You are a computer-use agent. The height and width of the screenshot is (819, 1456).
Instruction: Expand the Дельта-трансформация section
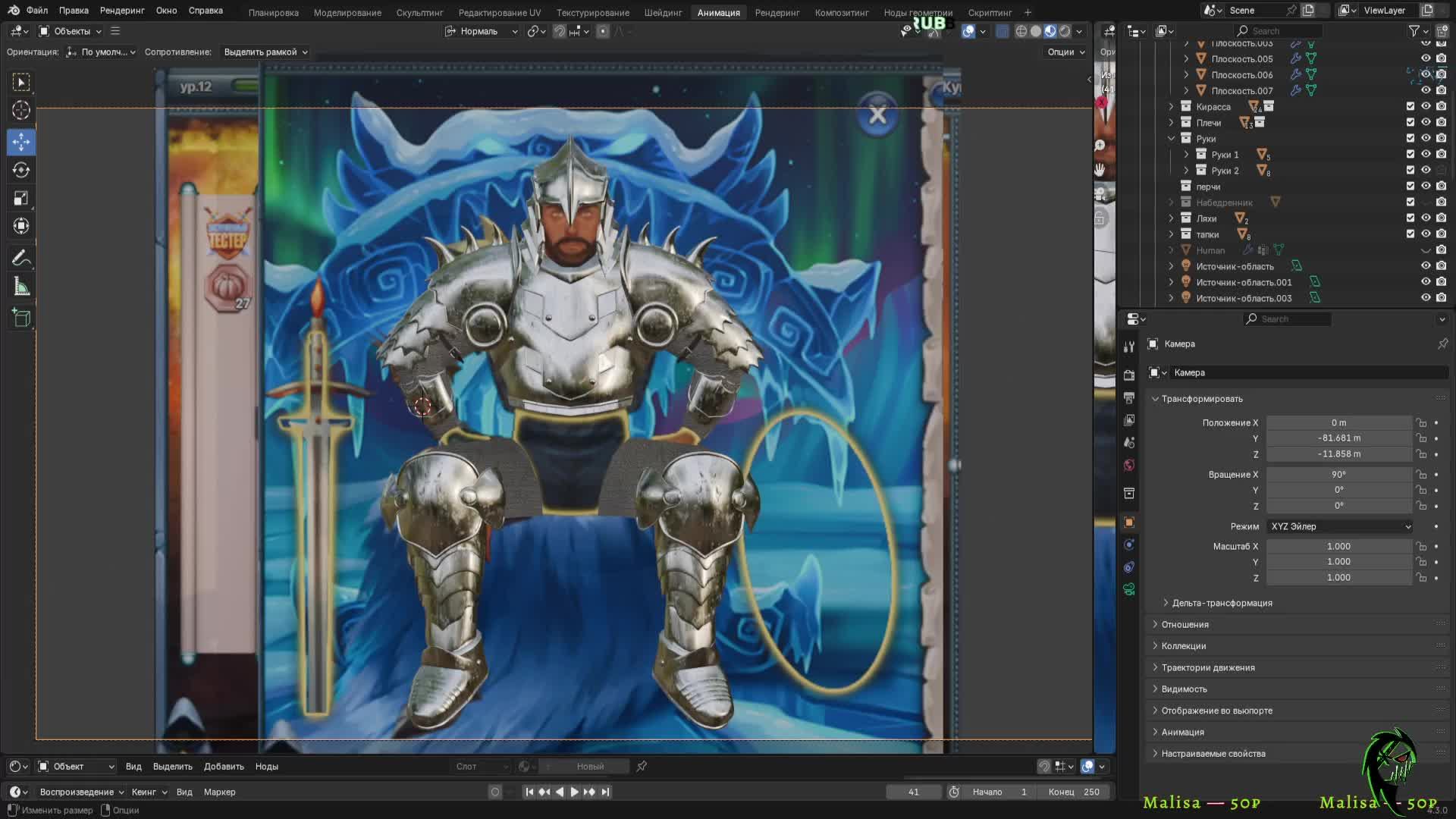point(1222,603)
